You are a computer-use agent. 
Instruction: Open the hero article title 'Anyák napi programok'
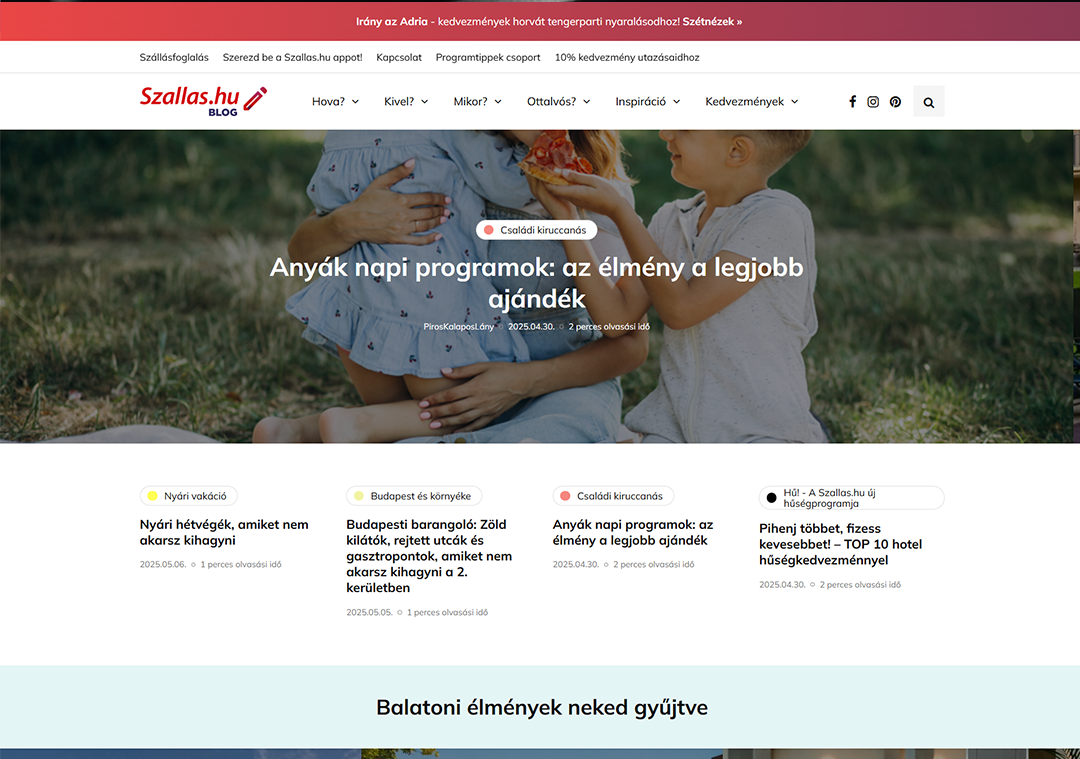tap(537, 282)
